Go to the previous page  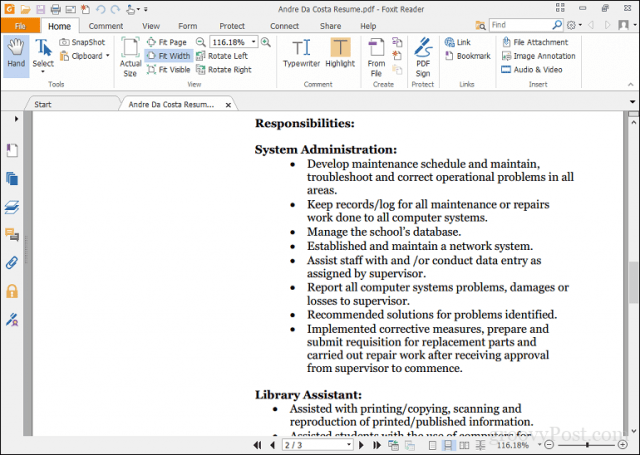coord(273,445)
